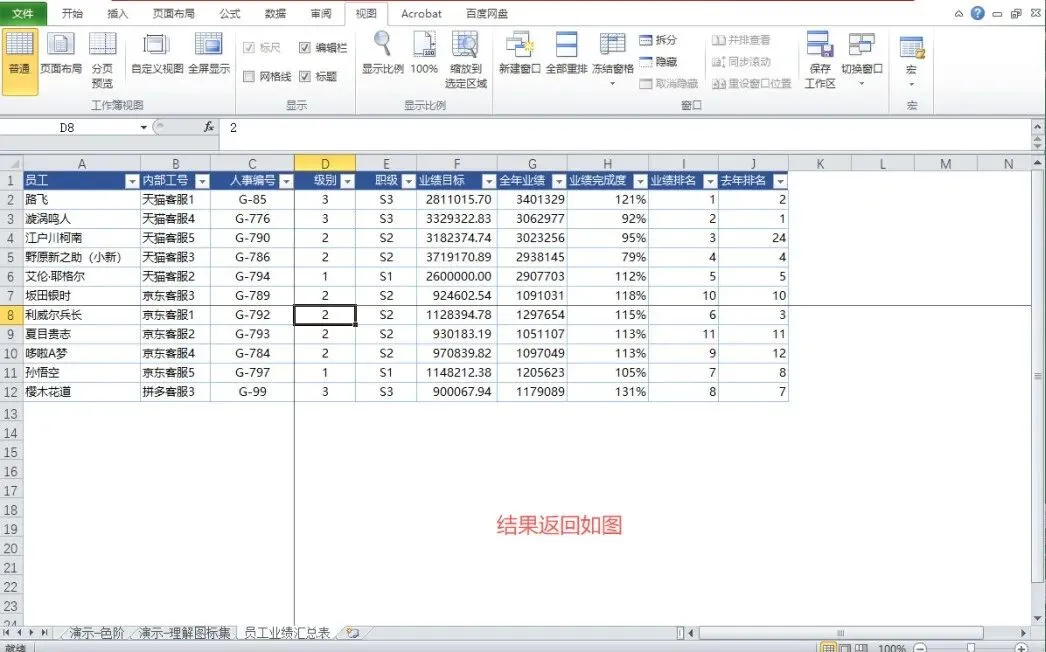Open filter dropdown for 员工 column
The width and height of the screenshot is (1046, 652).
tap(131, 181)
